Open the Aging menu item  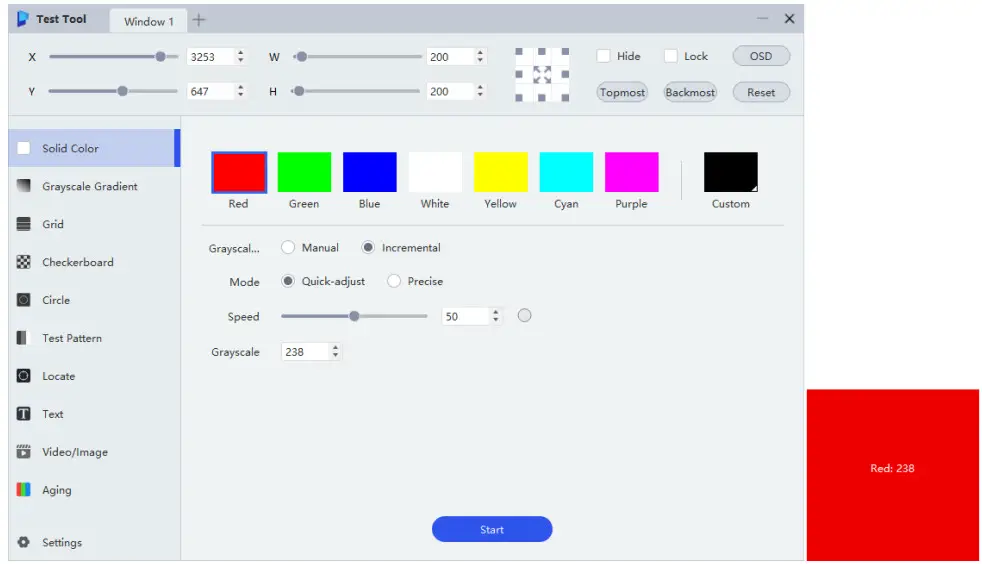tap(95, 490)
